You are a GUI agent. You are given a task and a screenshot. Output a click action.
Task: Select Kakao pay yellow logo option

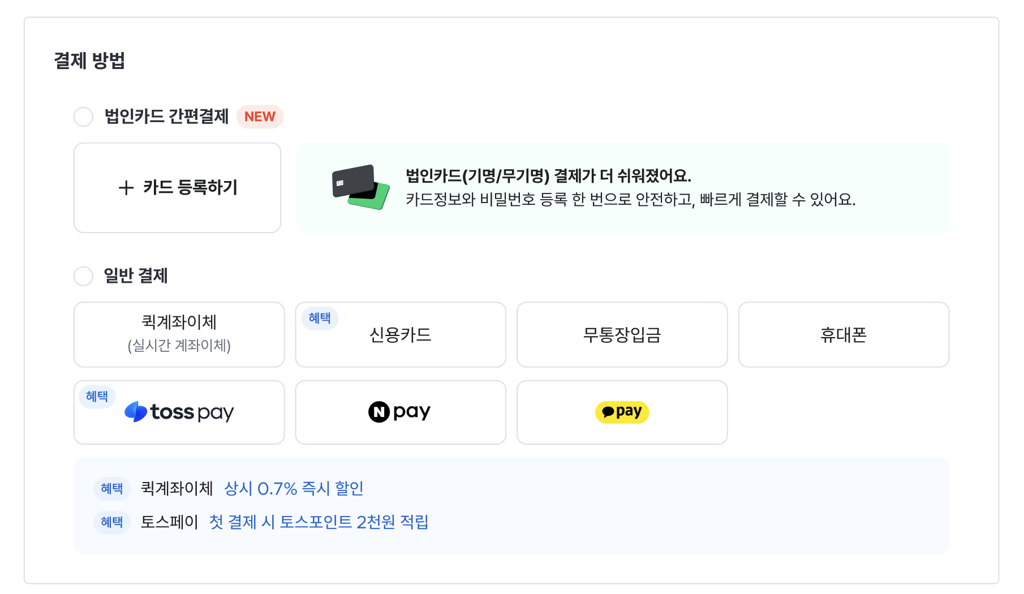(x=622, y=413)
